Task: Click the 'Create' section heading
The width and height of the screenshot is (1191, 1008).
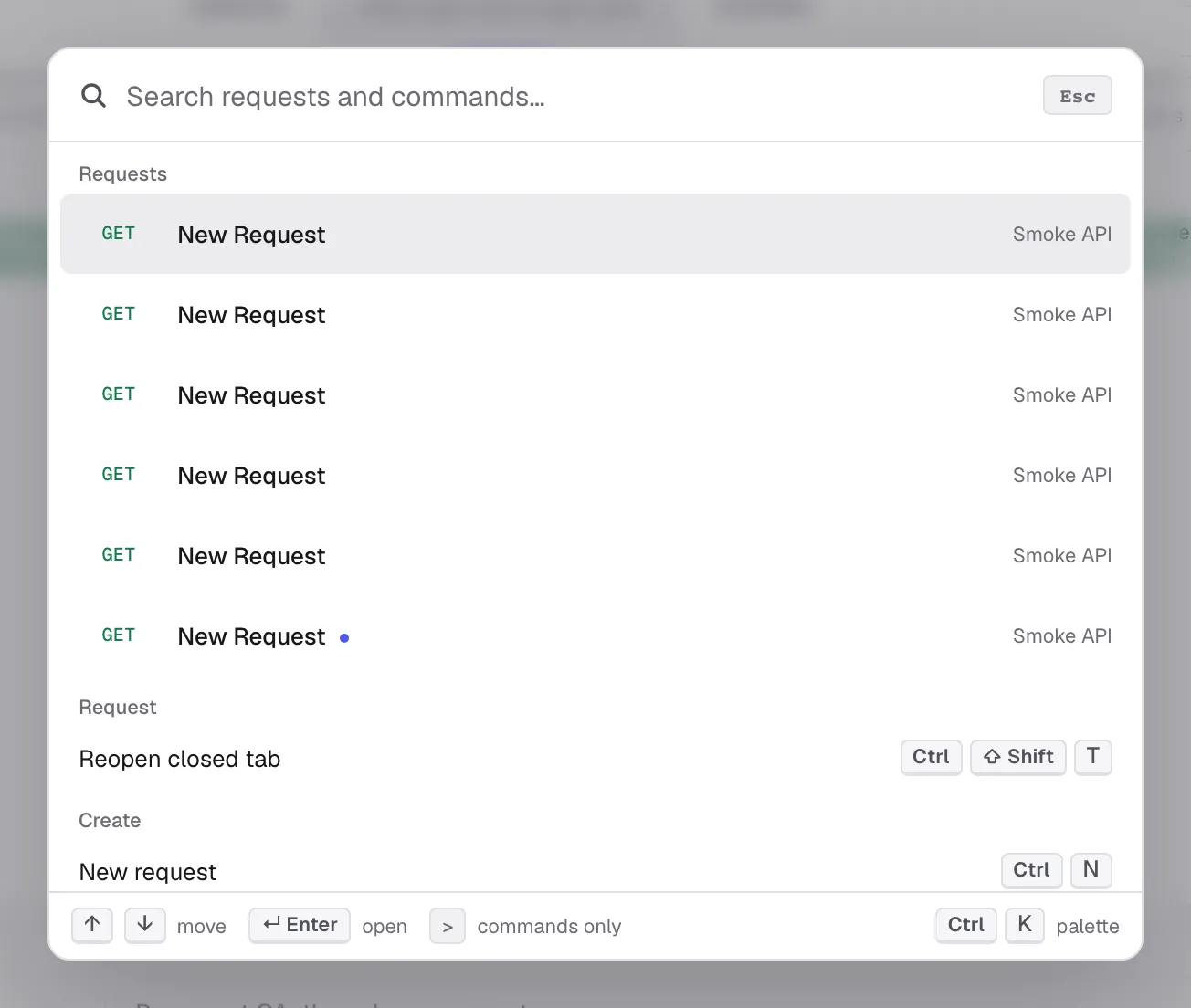Action: tap(110, 820)
